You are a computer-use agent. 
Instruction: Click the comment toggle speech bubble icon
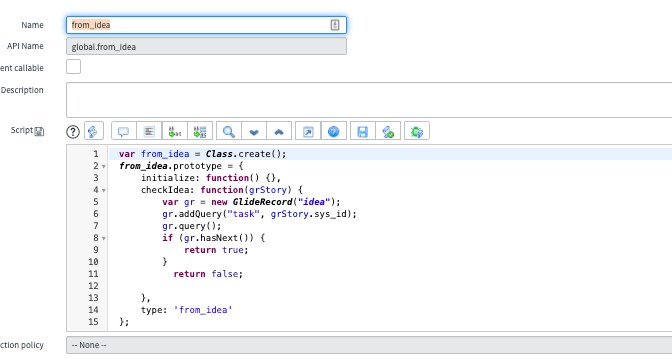[123, 131]
